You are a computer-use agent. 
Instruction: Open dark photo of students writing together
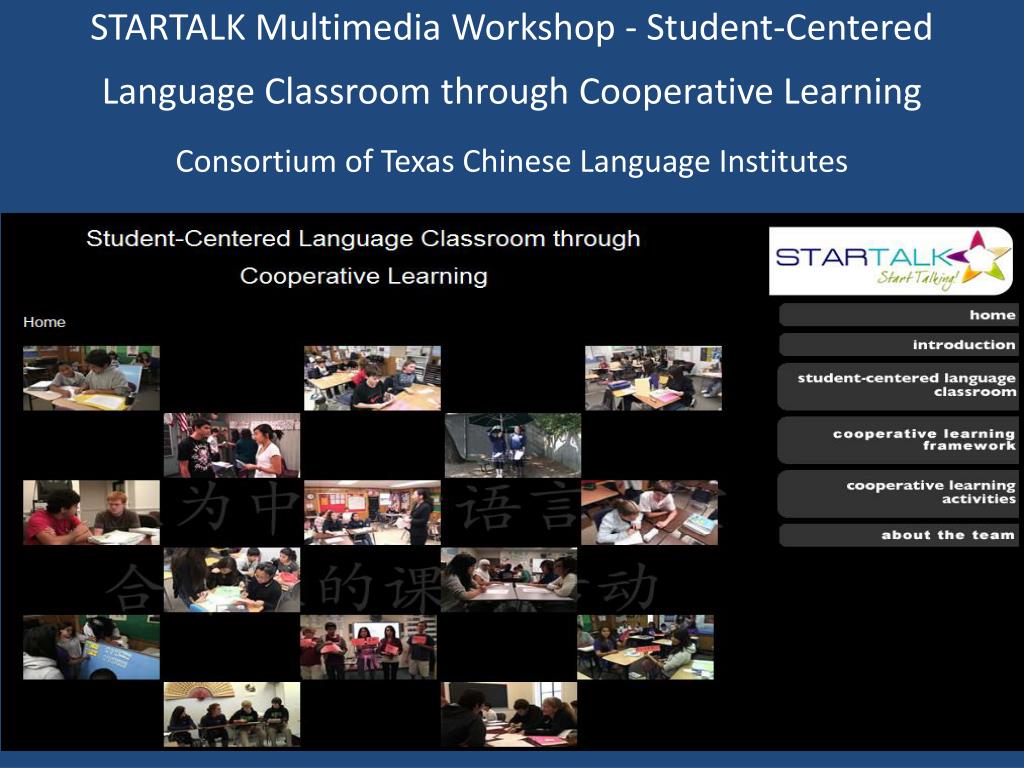(x=509, y=714)
